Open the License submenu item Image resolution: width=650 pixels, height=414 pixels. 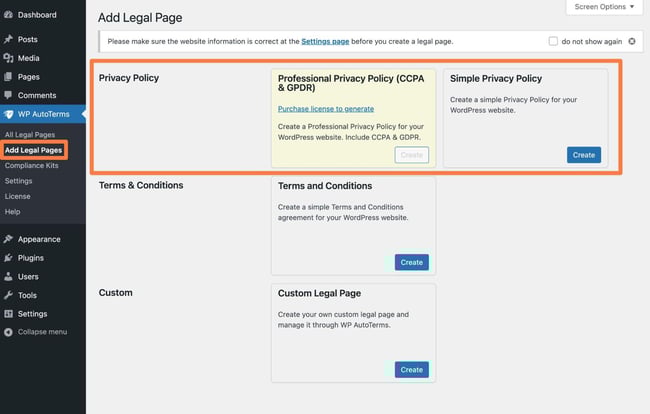tap(17, 196)
